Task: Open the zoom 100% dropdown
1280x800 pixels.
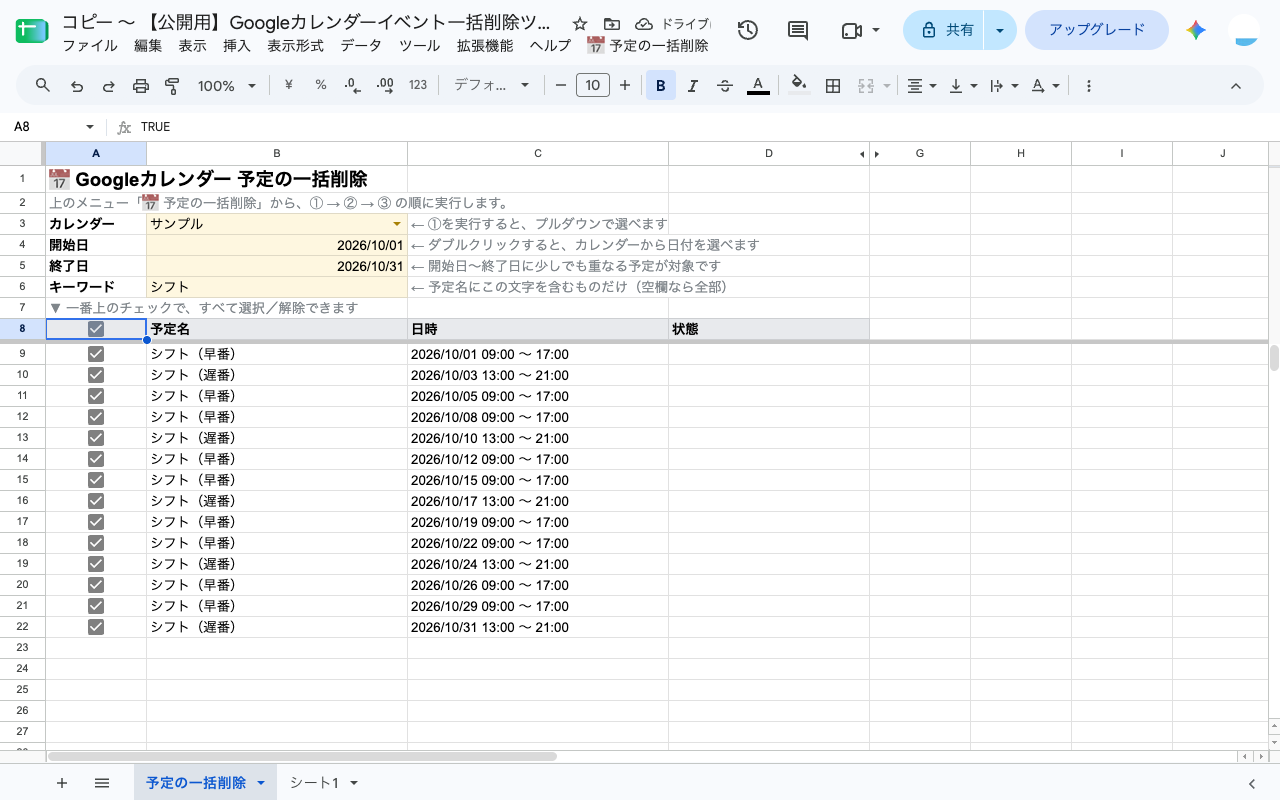Action: tap(227, 86)
